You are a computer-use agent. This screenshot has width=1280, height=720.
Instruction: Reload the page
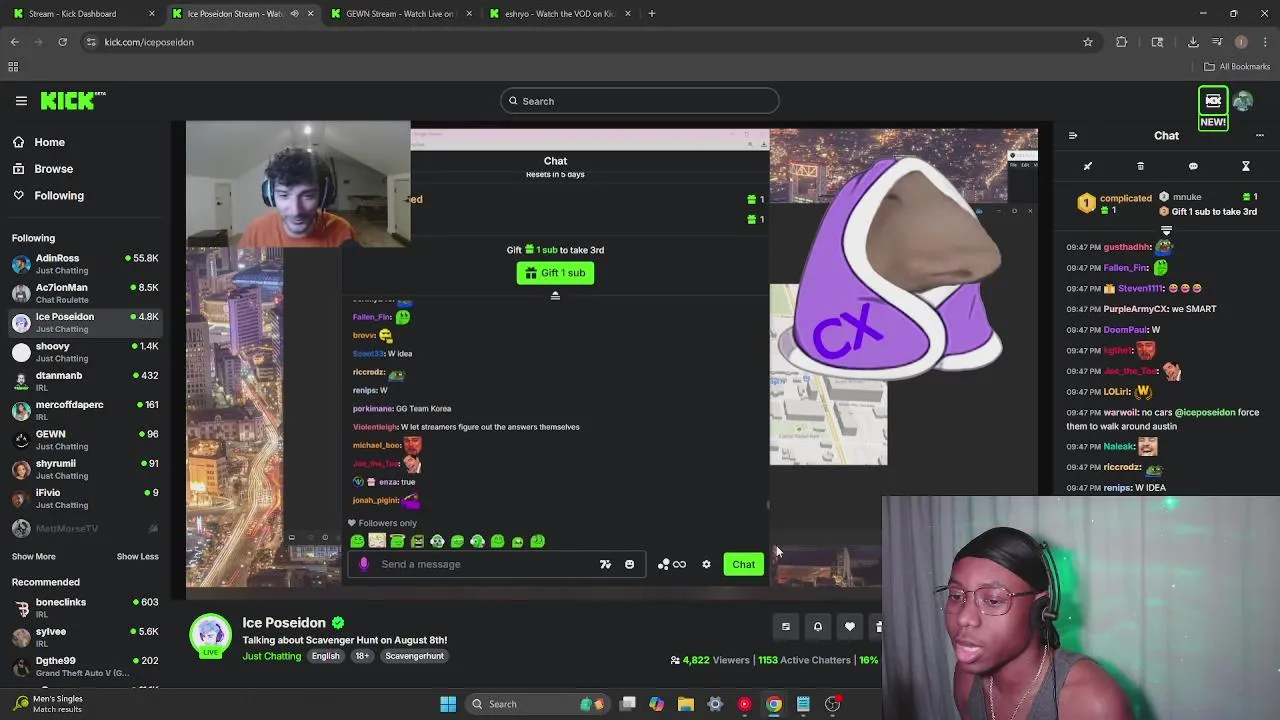(x=62, y=42)
